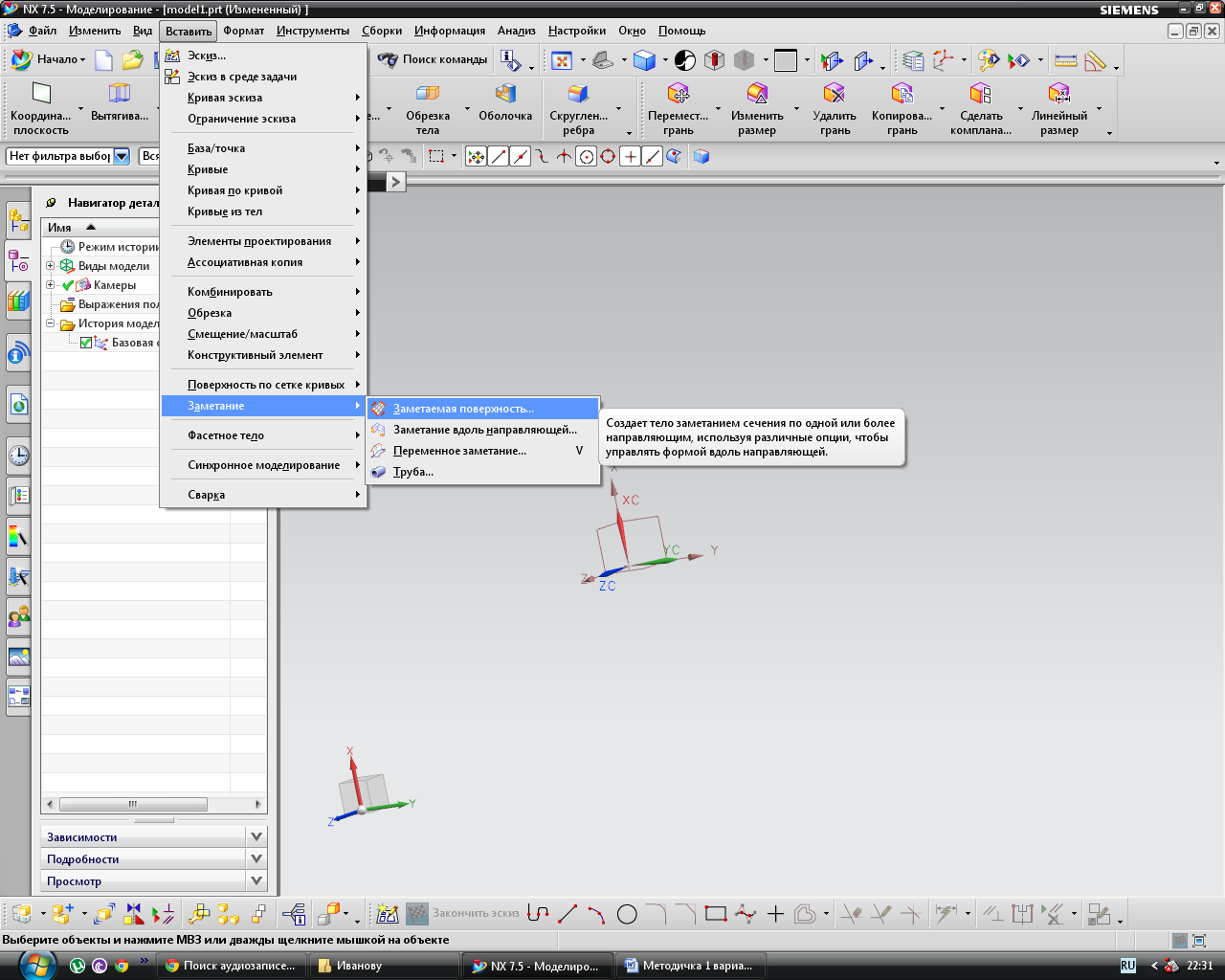
Task: Click the layer settings stack icon
Action: [913, 60]
